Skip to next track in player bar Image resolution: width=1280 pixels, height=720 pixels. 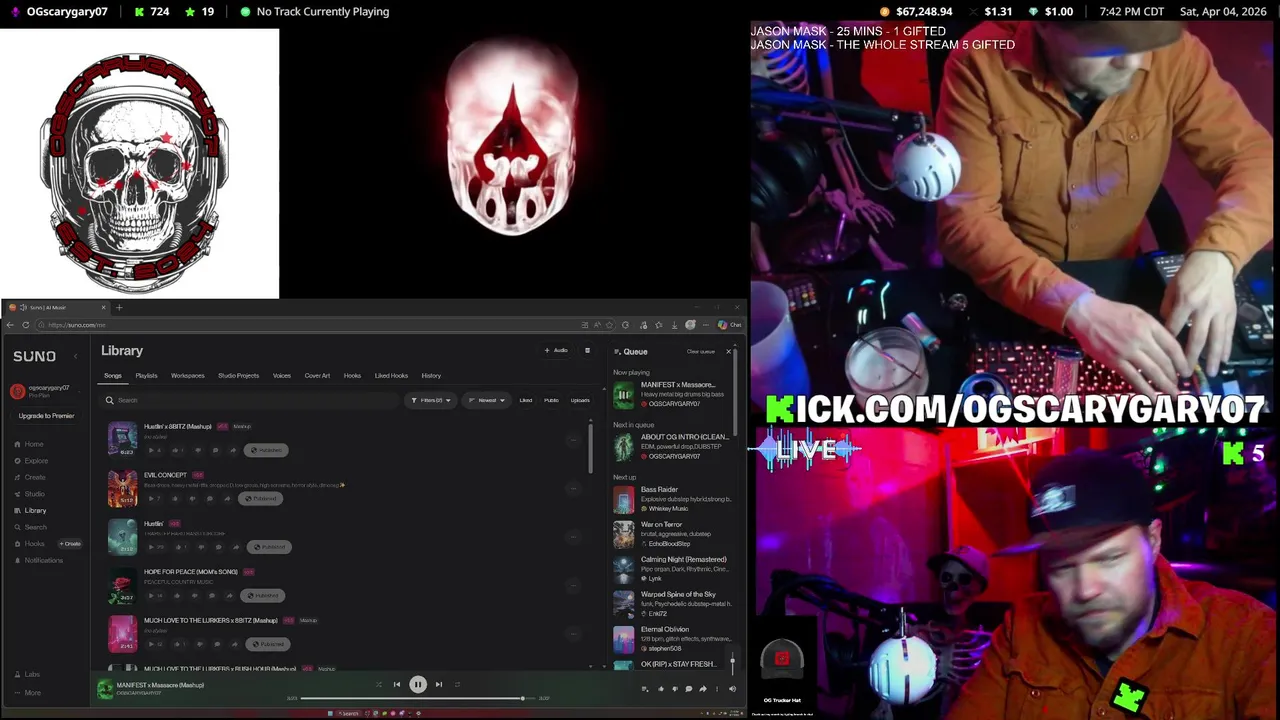pos(438,685)
